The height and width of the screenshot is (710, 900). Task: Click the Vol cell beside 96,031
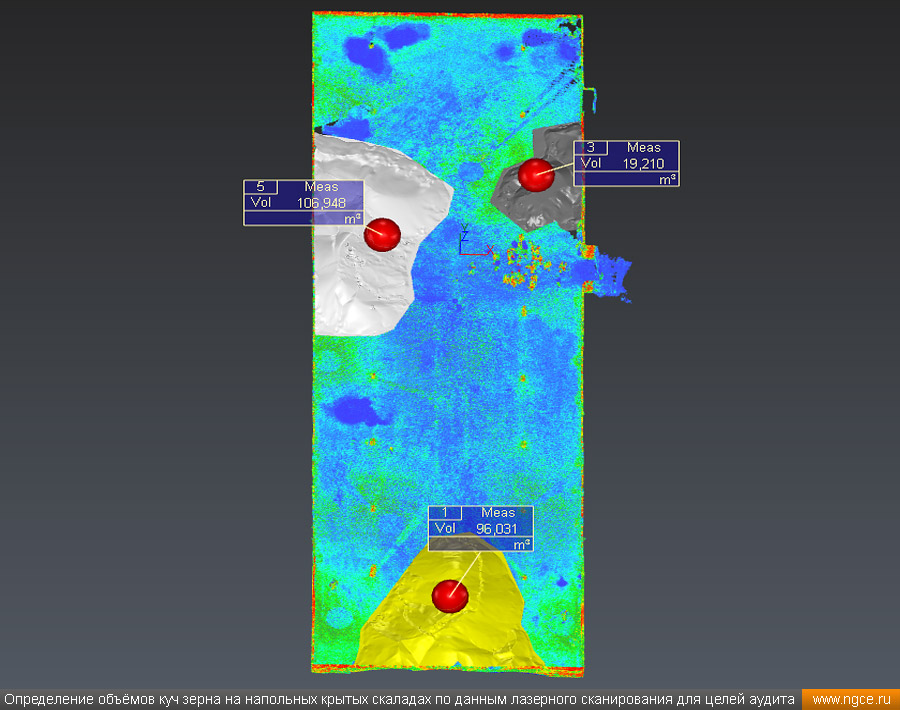click(446, 528)
